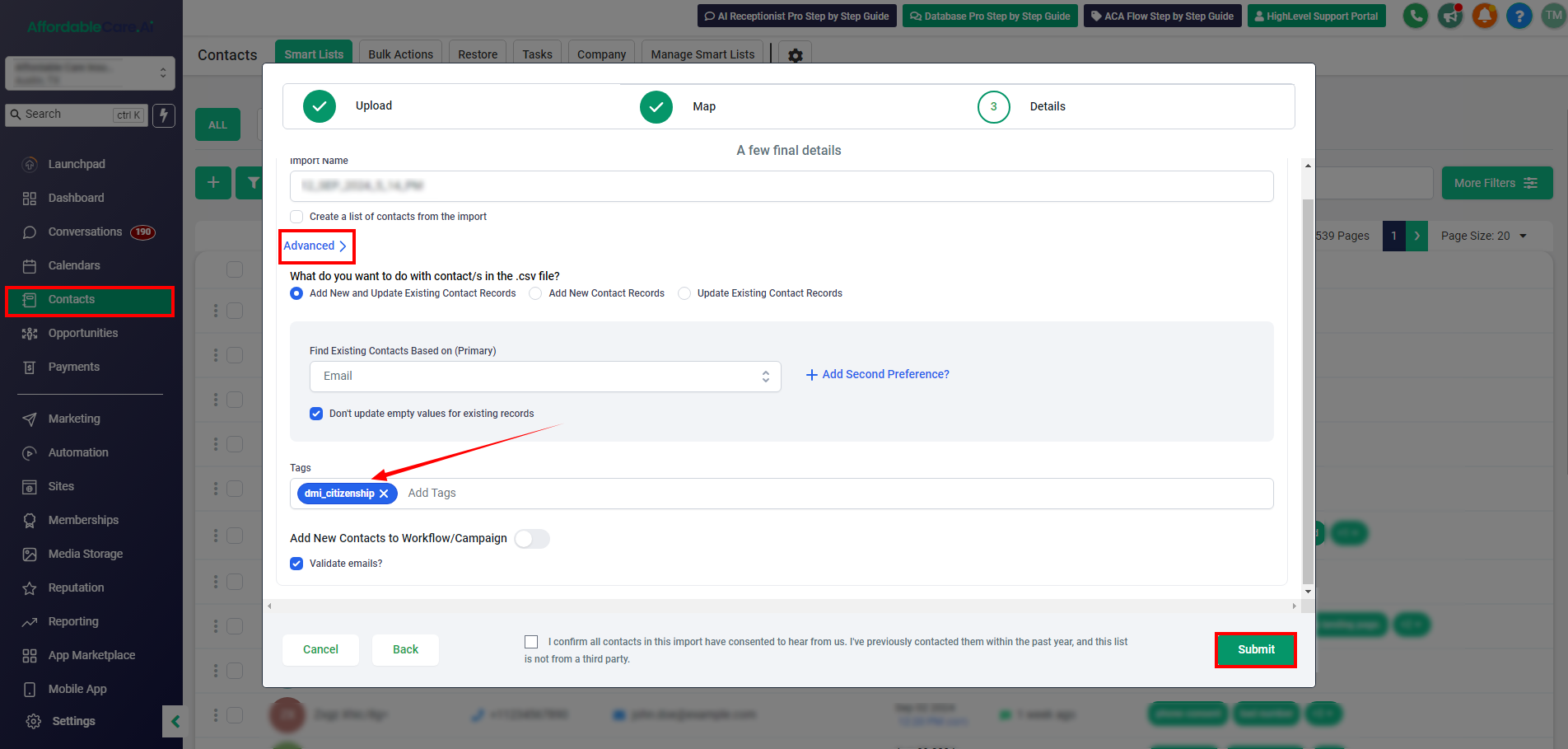
Task: Collapse the Advanced section
Action: [x=315, y=246]
